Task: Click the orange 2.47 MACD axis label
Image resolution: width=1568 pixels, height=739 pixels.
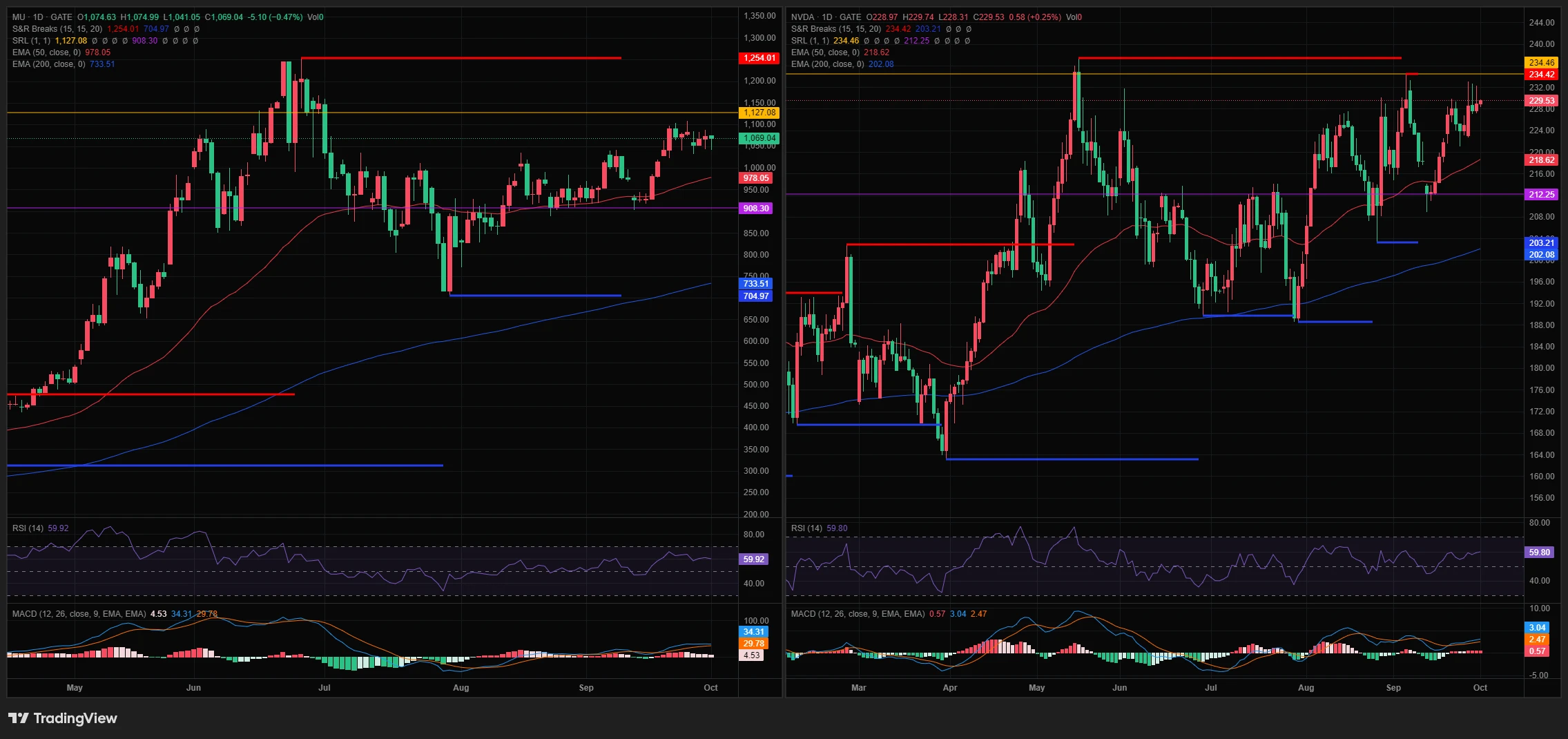Action: [x=1537, y=640]
